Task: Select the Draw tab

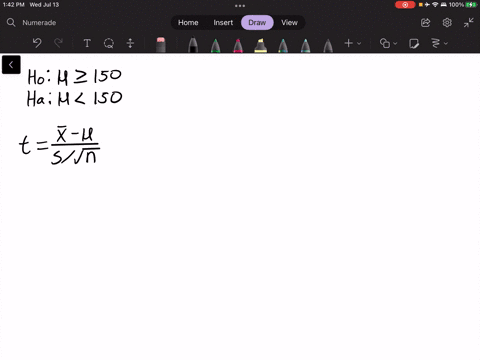Action: [x=257, y=23]
